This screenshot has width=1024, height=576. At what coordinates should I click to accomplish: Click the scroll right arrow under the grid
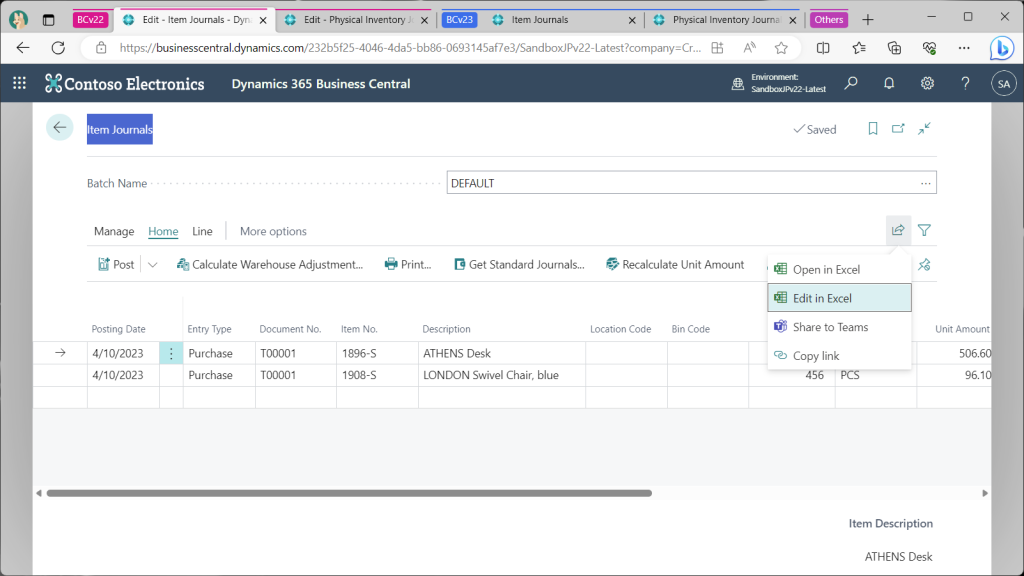point(985,493)
